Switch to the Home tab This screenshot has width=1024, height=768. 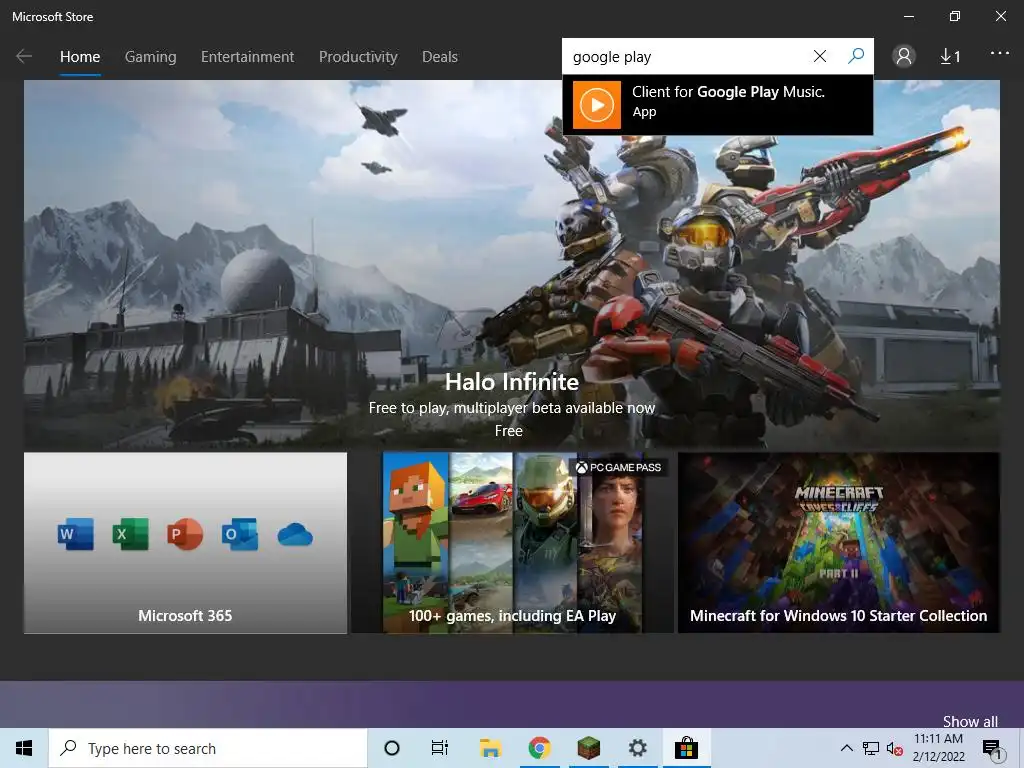point(80,57)
